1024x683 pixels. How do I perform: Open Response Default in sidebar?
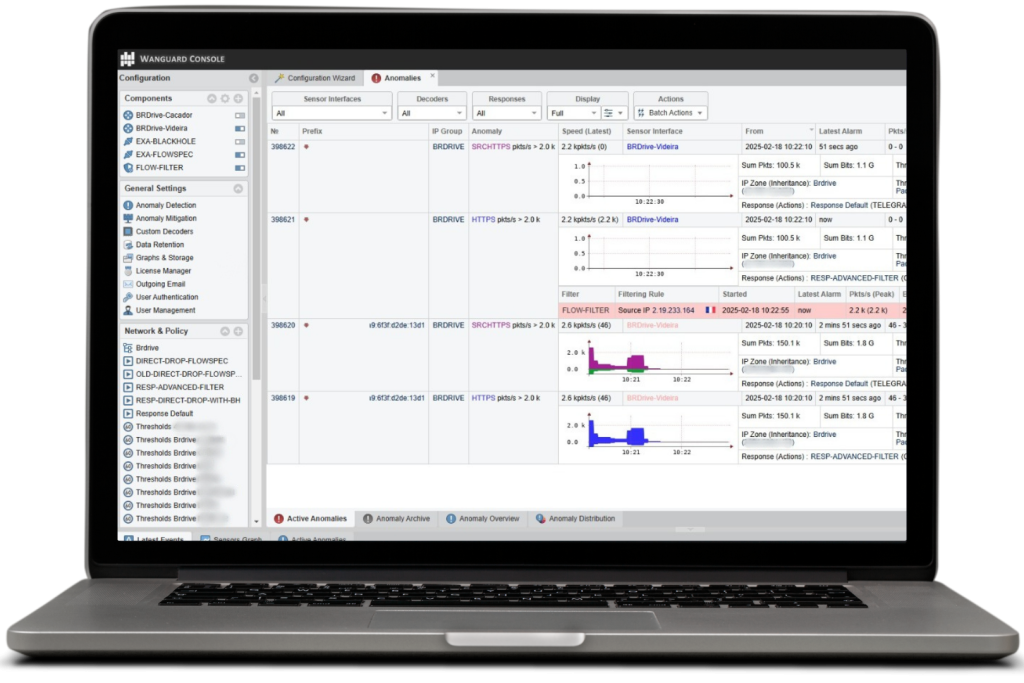click(x=164, y=413)
